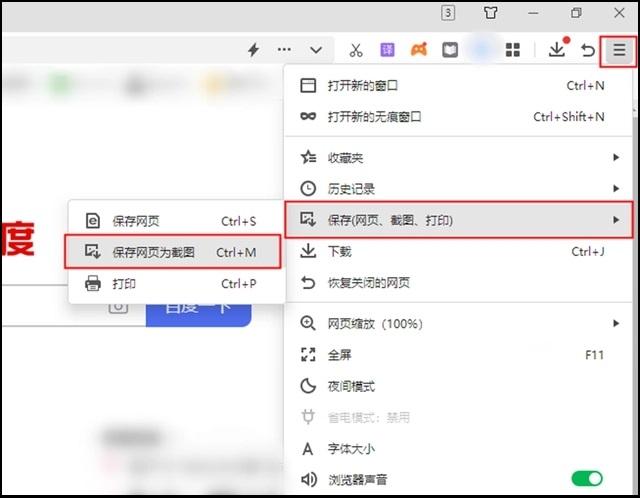Click the save page 'e' document icon
The image size is (640, 498).
93,220
